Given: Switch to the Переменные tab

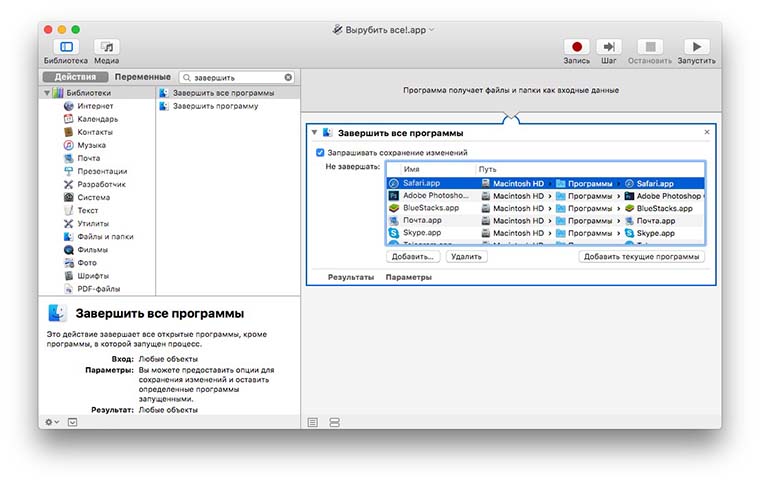Looking at the screenshot, I should pos(142,77).
